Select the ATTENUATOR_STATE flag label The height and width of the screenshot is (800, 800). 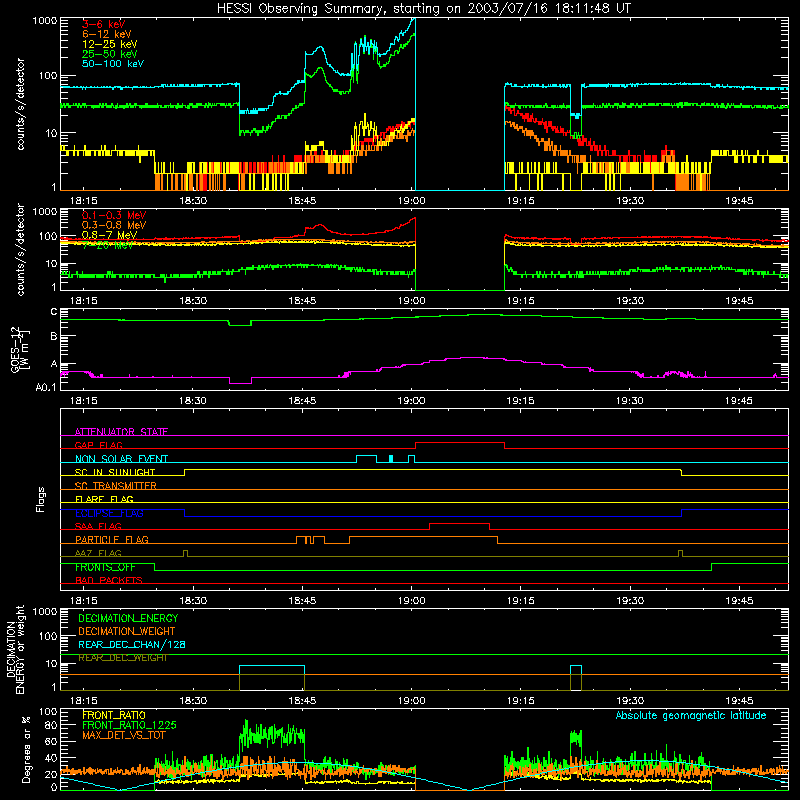pos(121,432)
